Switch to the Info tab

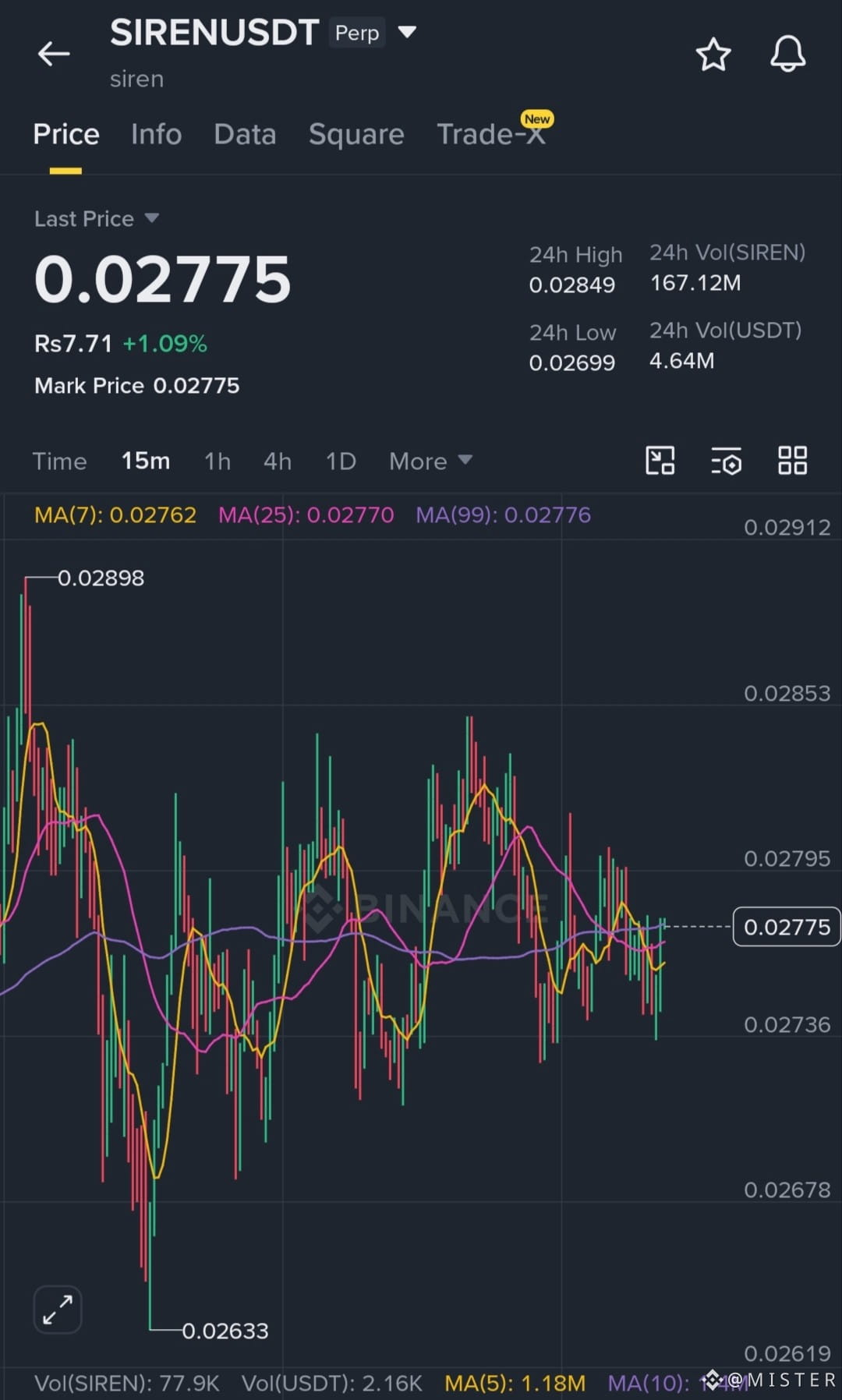click(x=157, y=134)
